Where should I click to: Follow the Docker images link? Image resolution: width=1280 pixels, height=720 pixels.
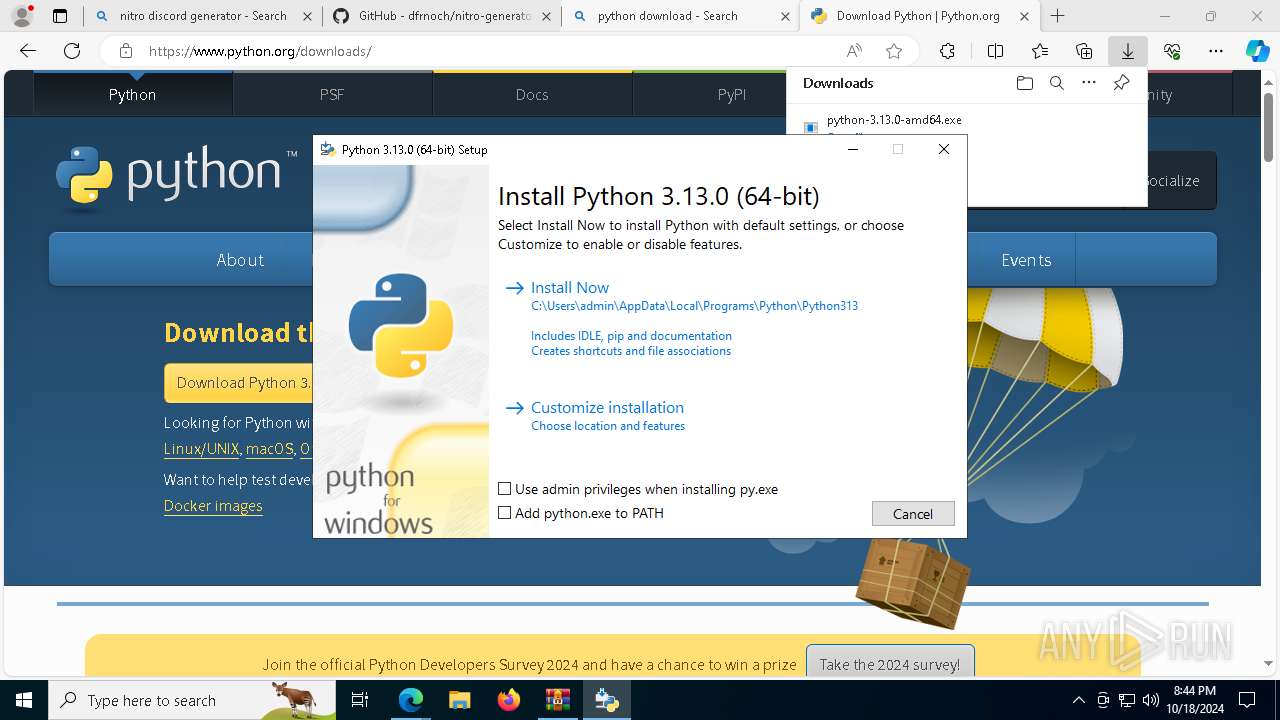coord(213,506)
